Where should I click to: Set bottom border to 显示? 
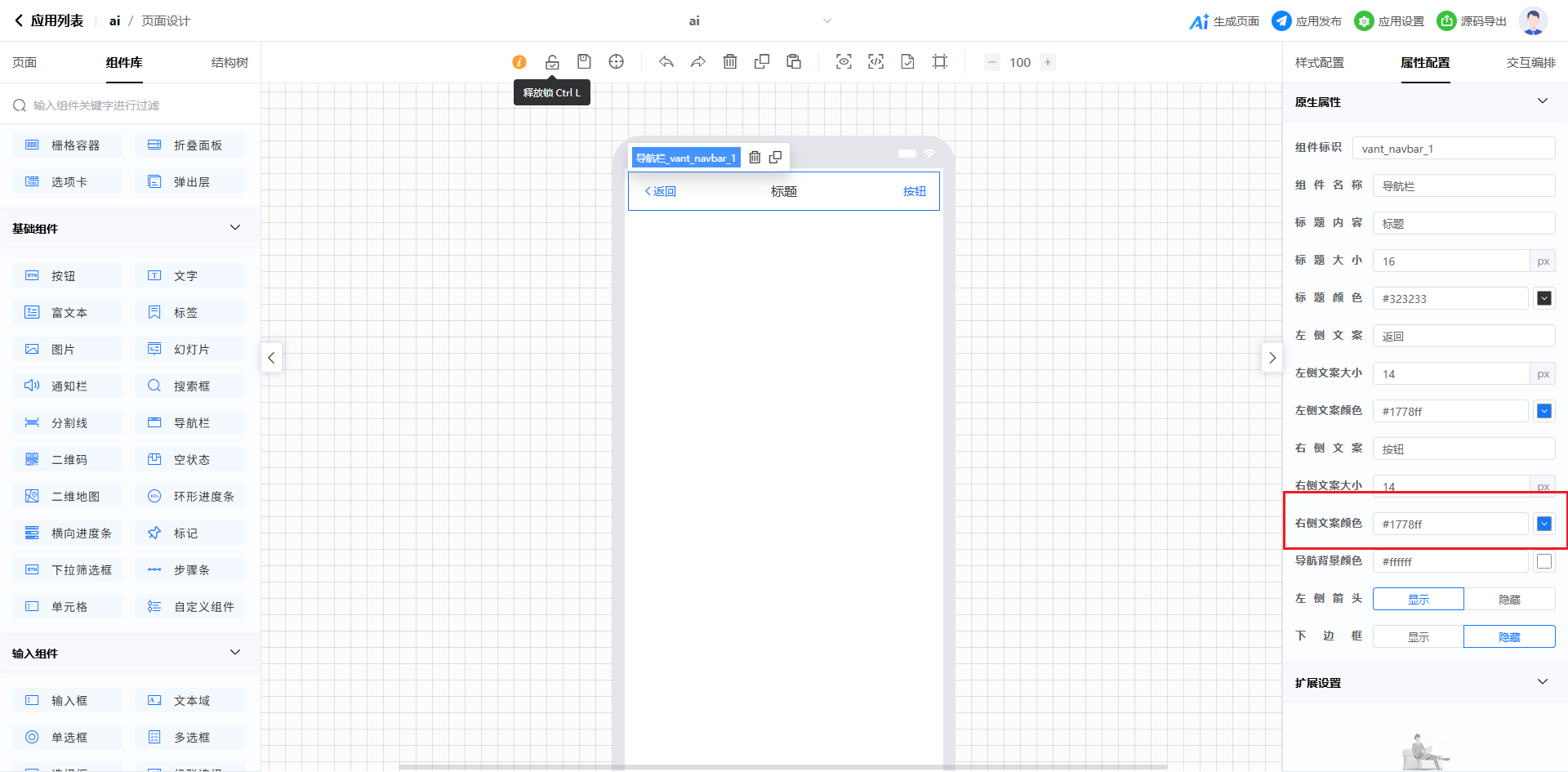(1419, 636)
